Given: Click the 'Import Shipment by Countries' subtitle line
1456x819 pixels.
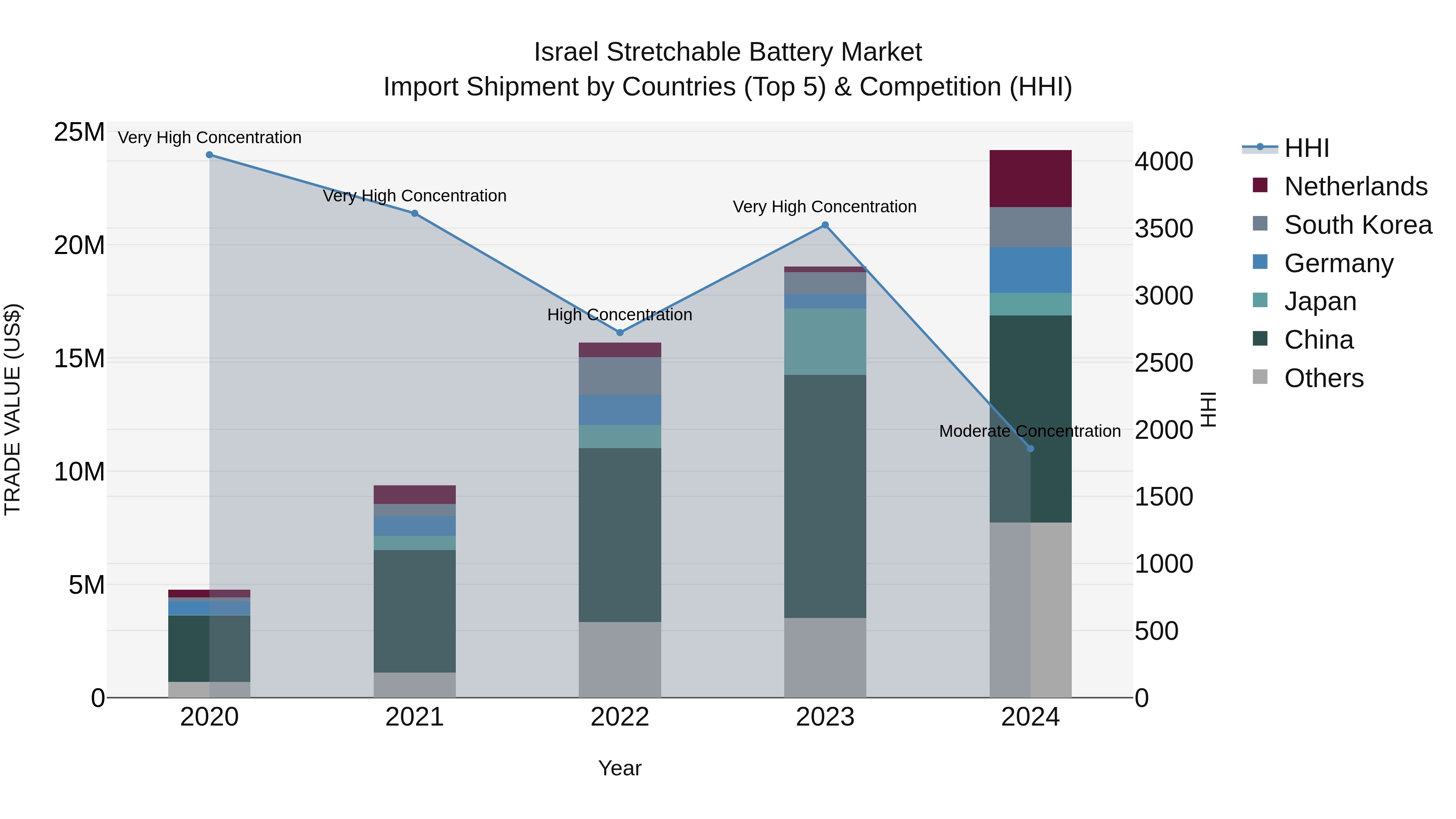Looking at the screenshot, I should (728, 87).
